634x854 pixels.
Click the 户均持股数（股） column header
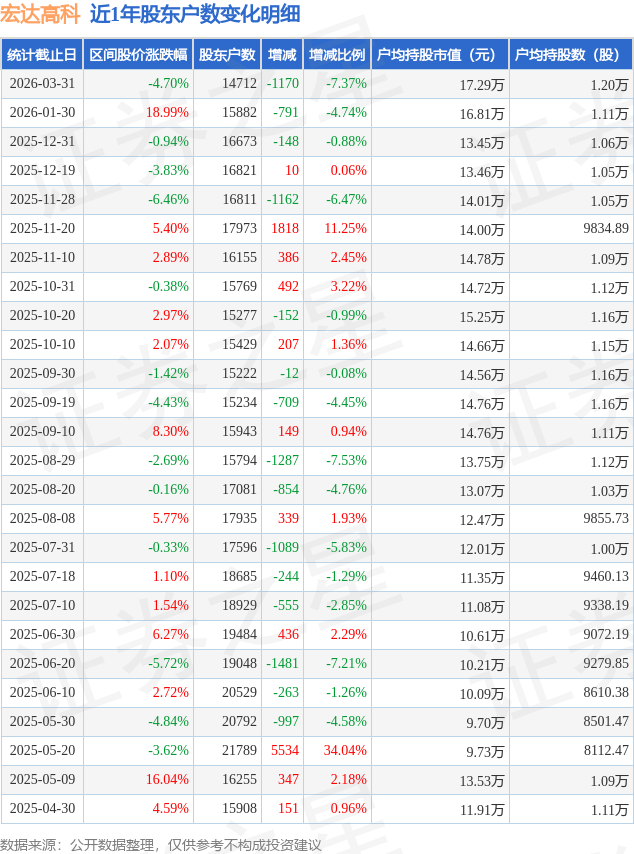point(570,55)
